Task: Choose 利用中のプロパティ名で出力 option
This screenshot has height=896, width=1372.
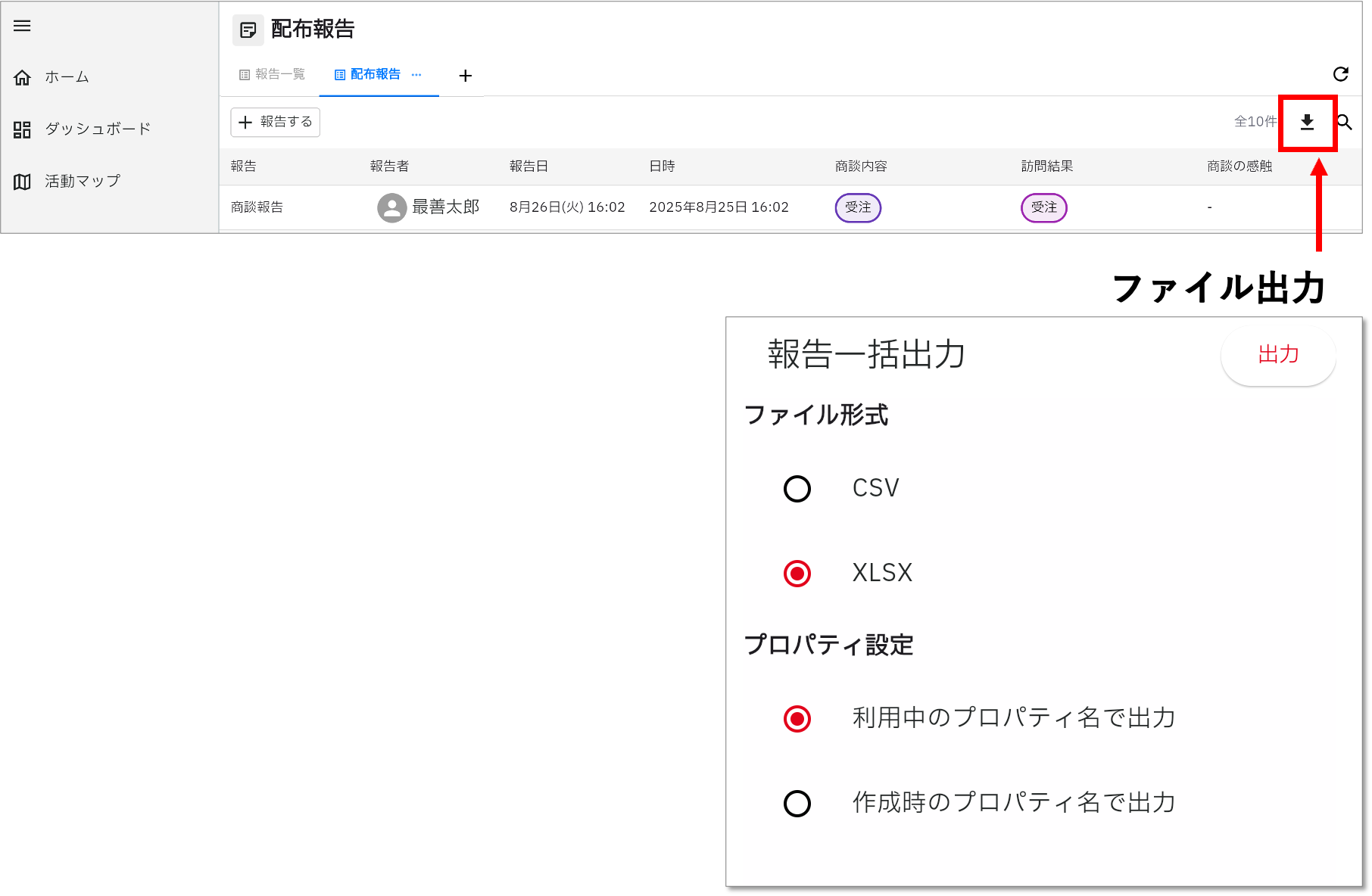Action: (797, 719)
